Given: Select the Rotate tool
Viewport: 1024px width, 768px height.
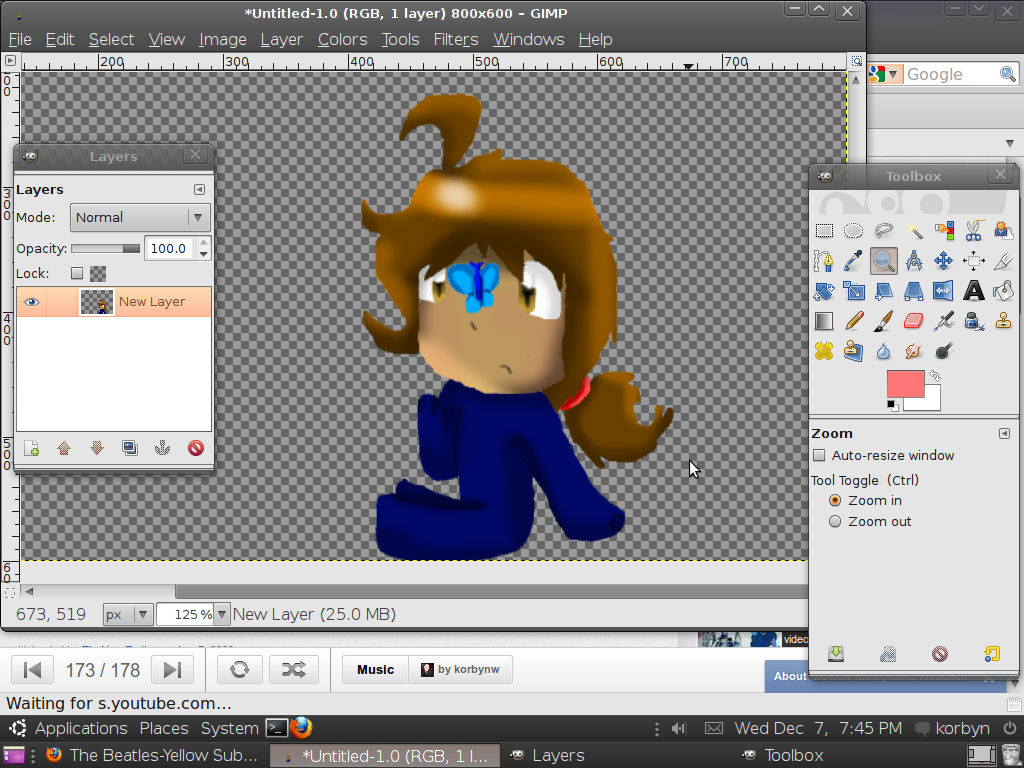Looking at the screenshot, I should click(x=824, y=291).
